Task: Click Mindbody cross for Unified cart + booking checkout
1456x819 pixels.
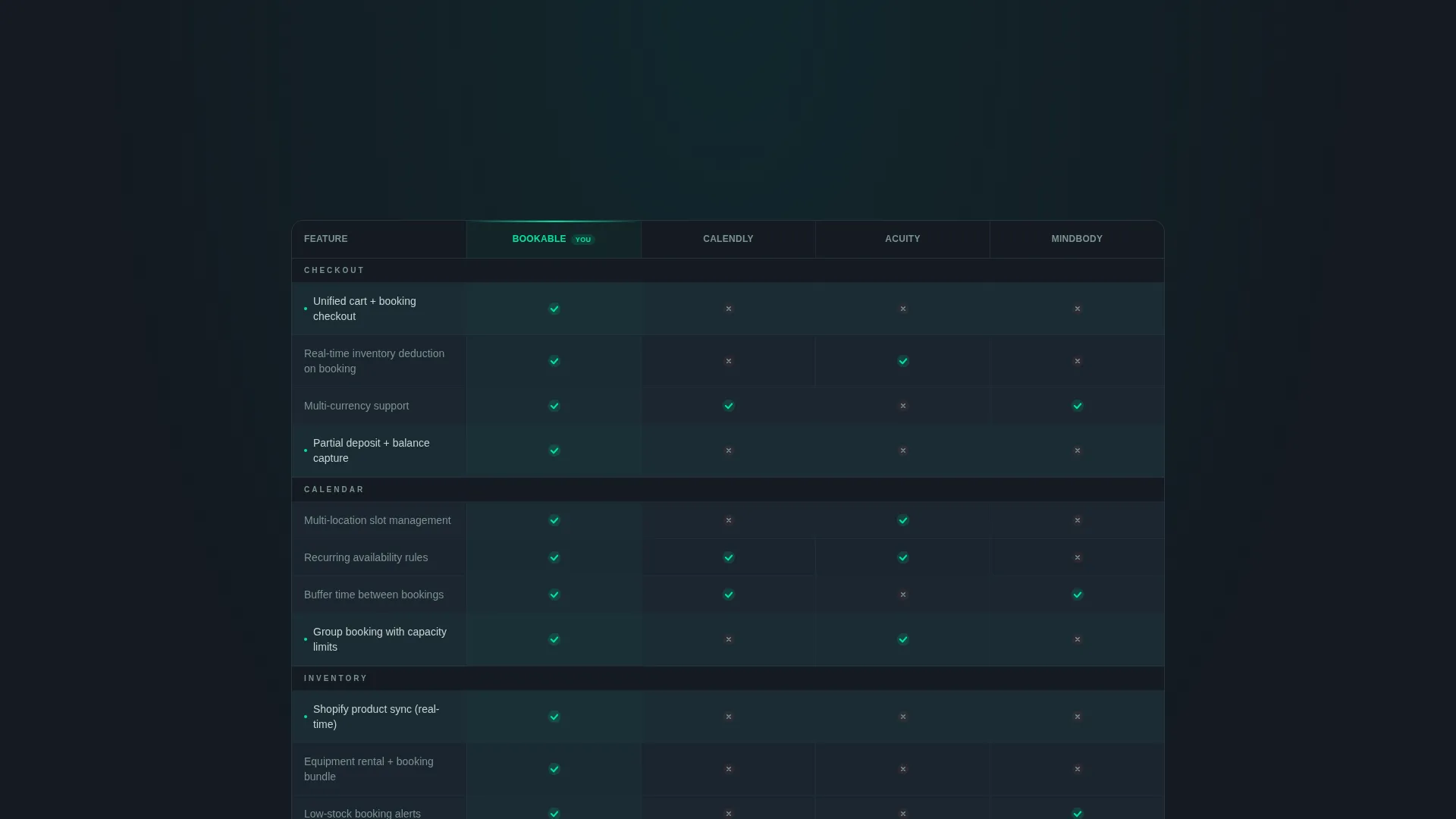Action: [x=1078, y=309]
